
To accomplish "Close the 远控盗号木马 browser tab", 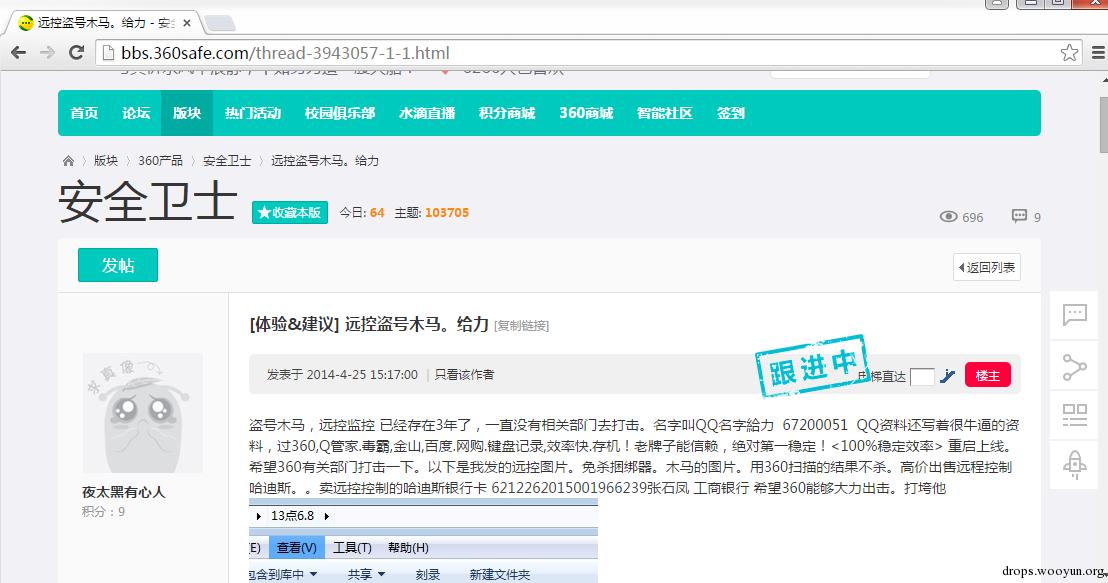I will [187, 23].
